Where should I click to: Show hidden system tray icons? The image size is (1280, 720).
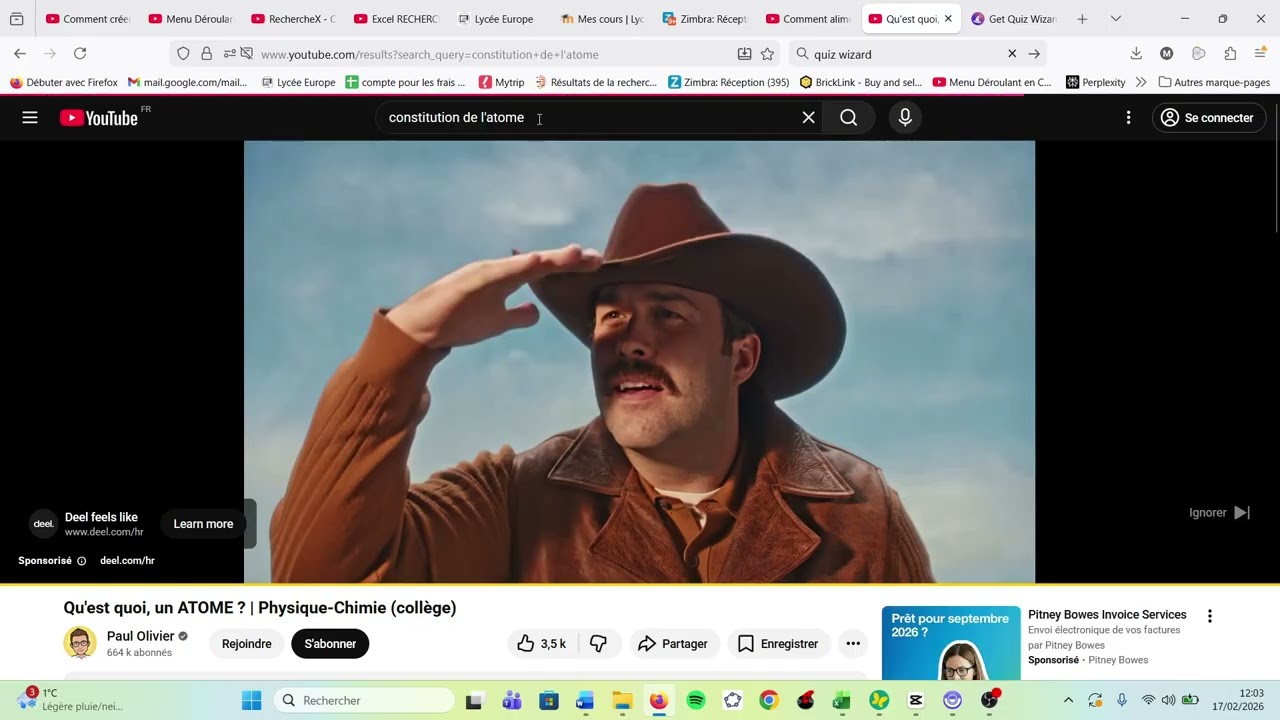1068,700
